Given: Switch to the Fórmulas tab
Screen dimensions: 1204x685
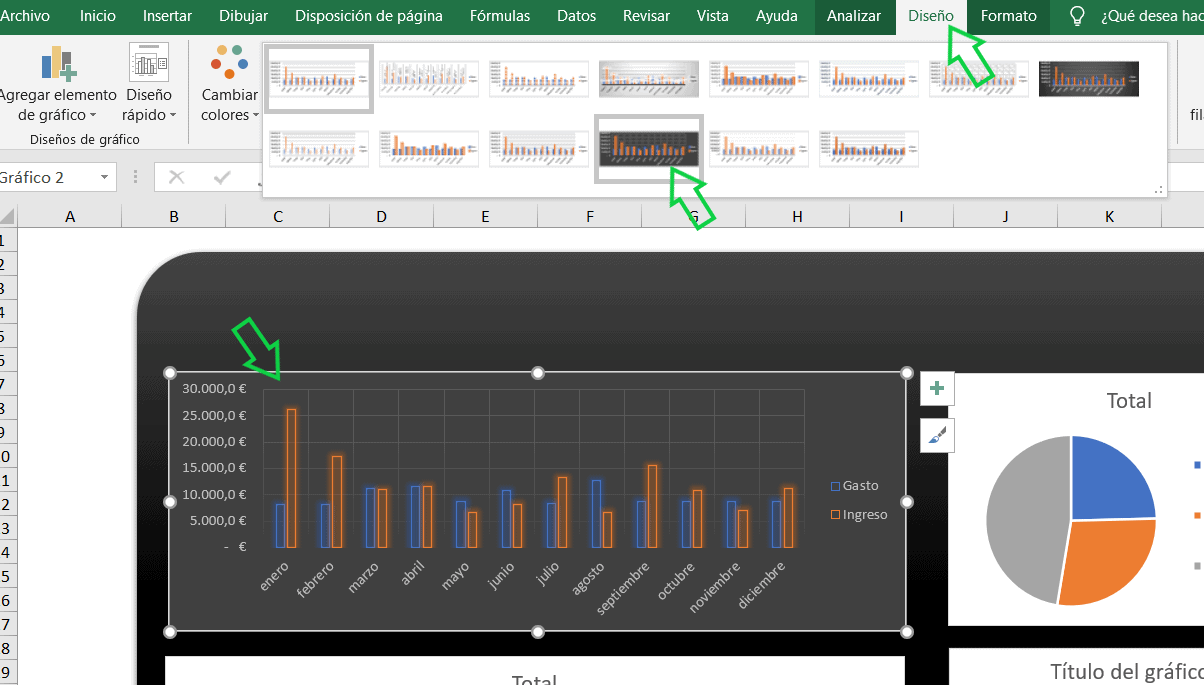Looking at the screenshot, I should coord(501,16).
